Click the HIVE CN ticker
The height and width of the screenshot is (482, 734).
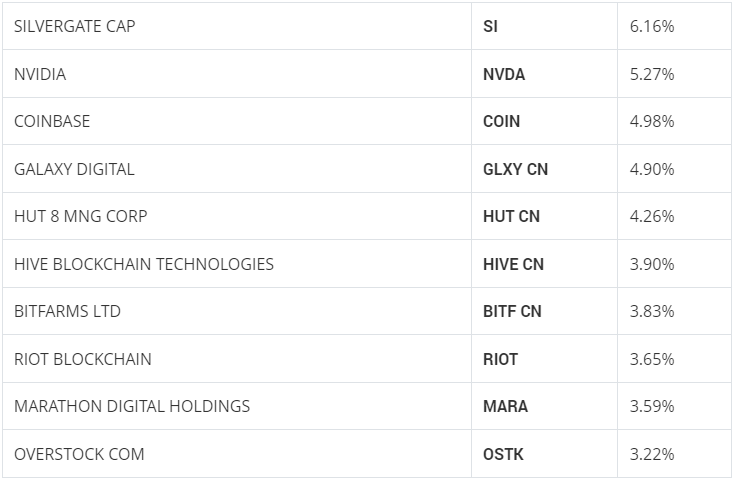coord(514,264)
